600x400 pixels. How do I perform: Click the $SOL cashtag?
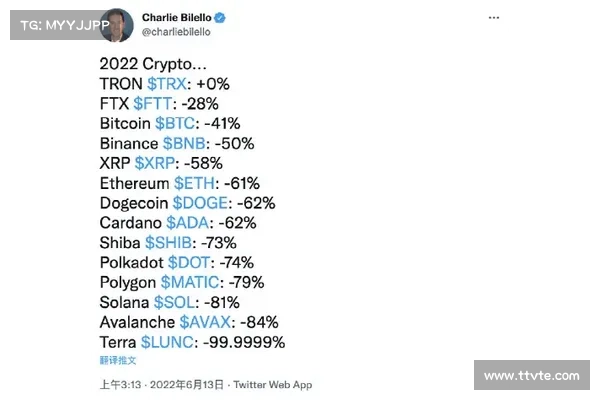174,303
